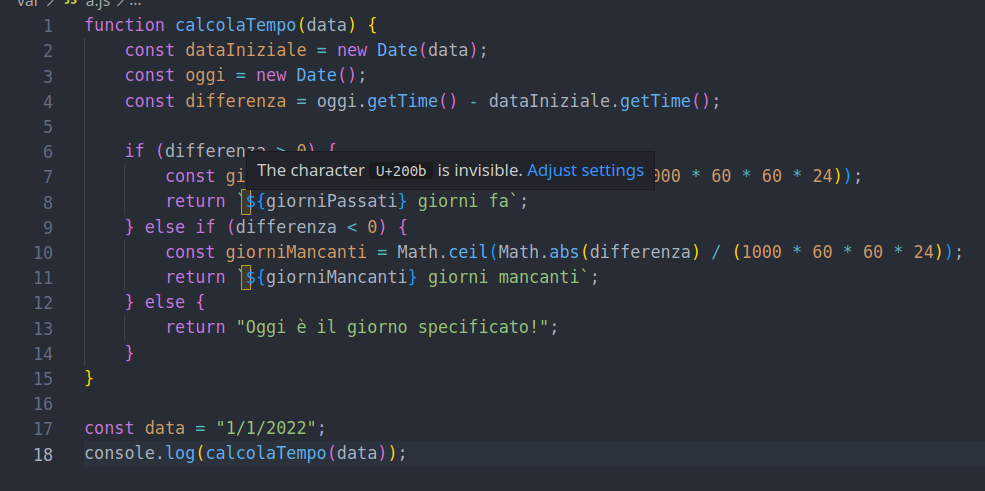Click the "Oggi è il giorno specificato!" string
The height and width of the screenshot is (491, 985).
tap(392, 327)
